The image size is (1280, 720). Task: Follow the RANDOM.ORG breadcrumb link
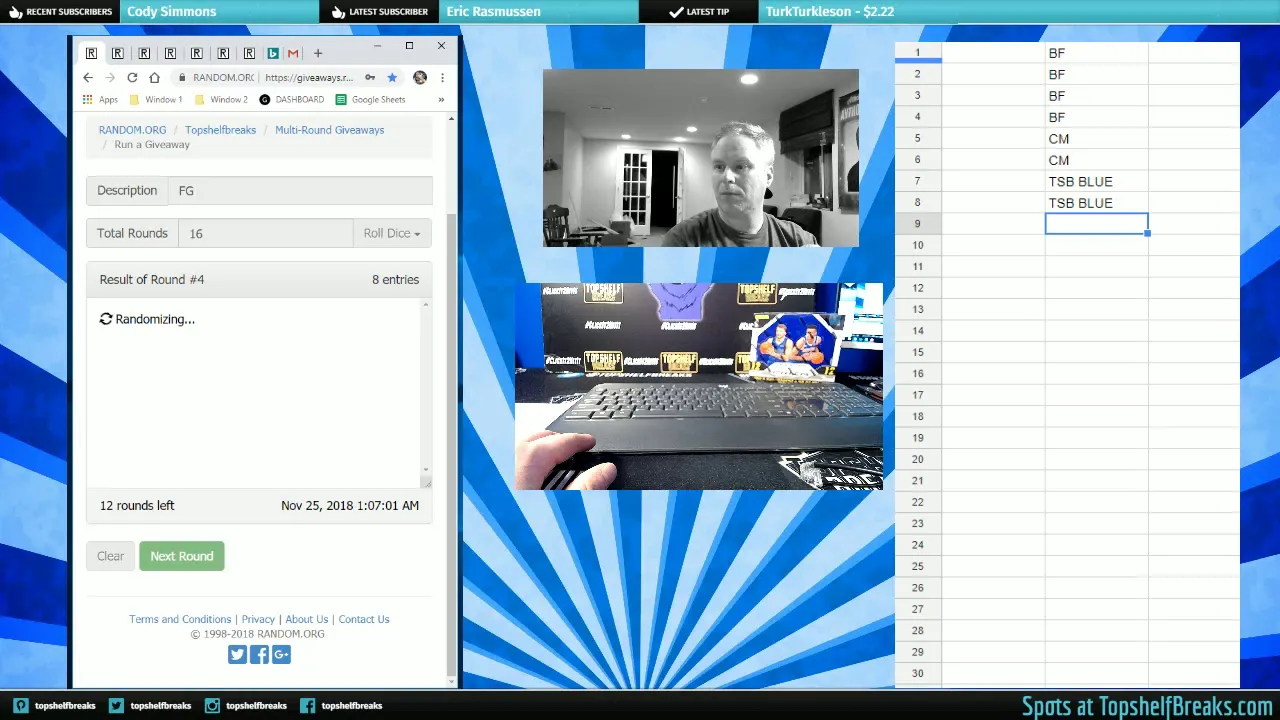[x=132, y=130]
